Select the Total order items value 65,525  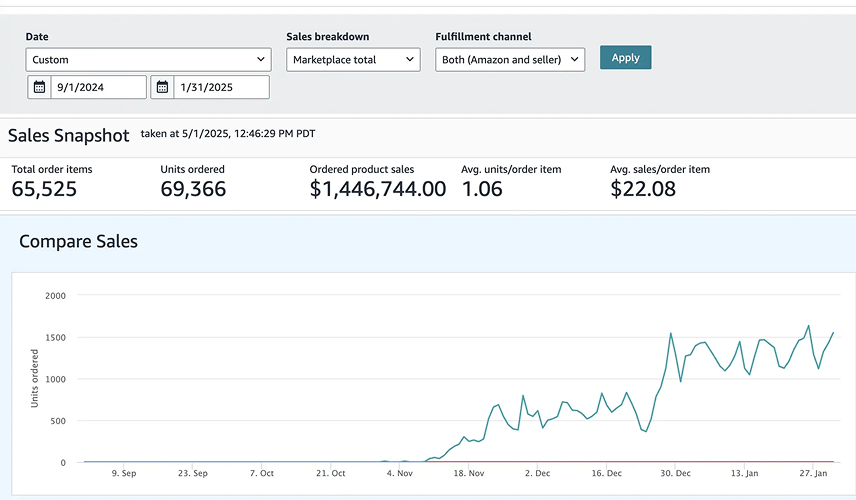[44, 189]
